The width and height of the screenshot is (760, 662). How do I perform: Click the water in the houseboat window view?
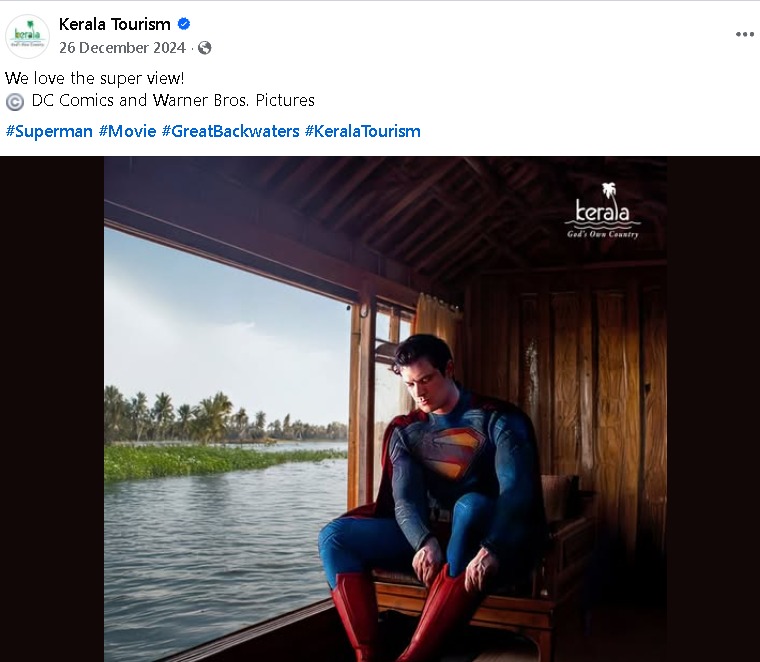tap(220, 540)
